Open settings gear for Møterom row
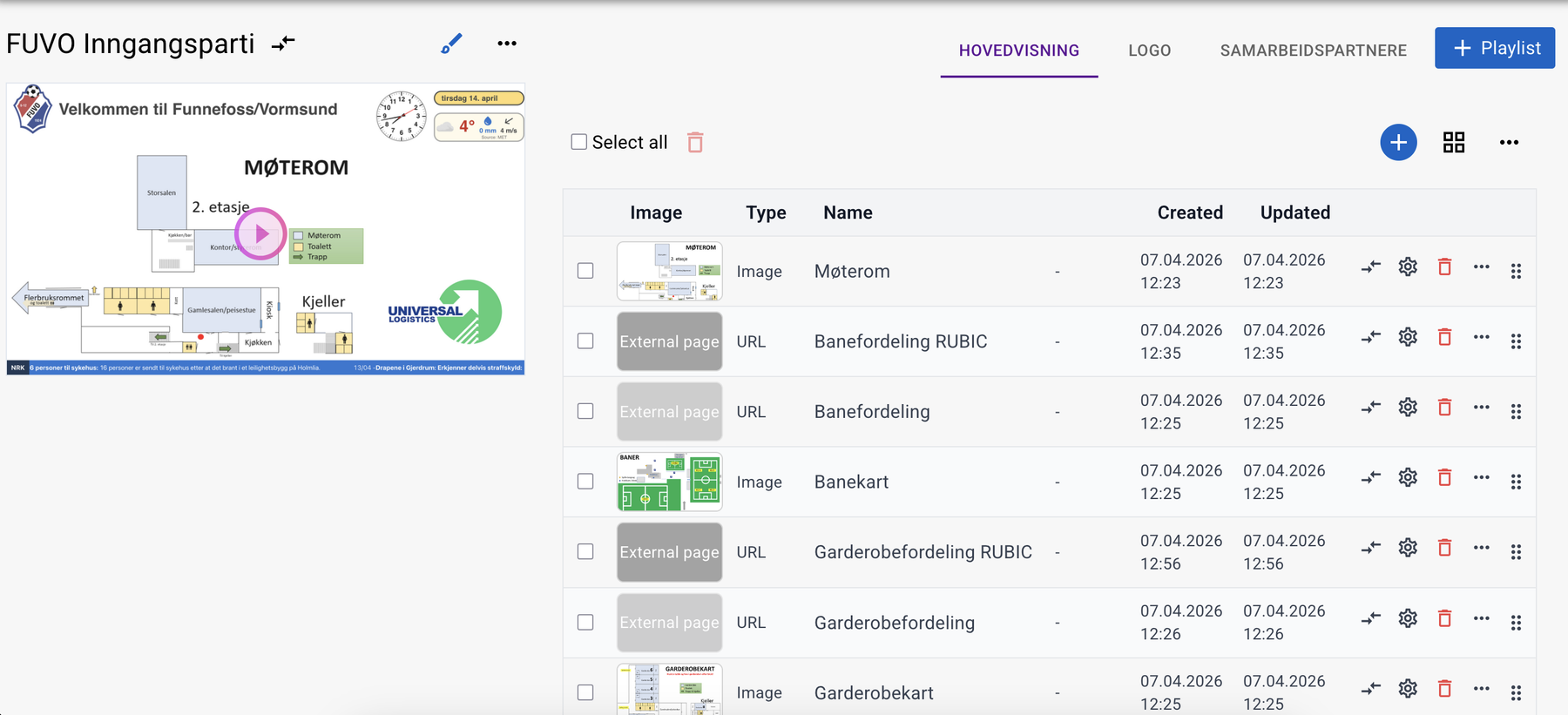1568x715 pixels. [x=1408, y=267]
